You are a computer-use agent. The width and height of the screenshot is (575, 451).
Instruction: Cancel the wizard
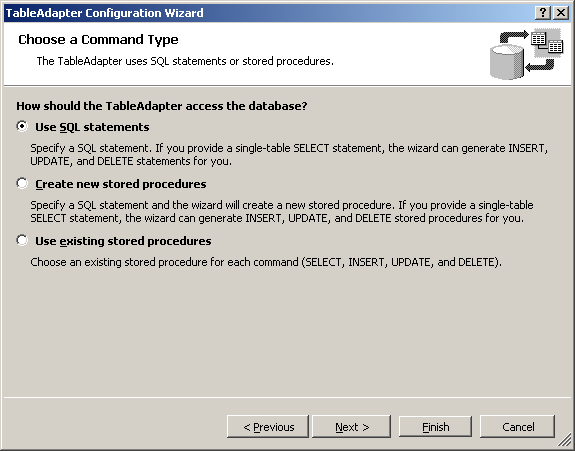(517, 426)
